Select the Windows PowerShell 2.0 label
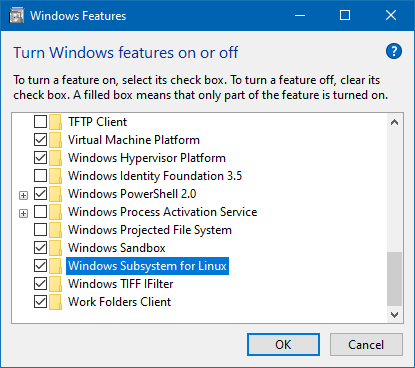Viewport: 415px width, 368px height. tap(132, 194)
